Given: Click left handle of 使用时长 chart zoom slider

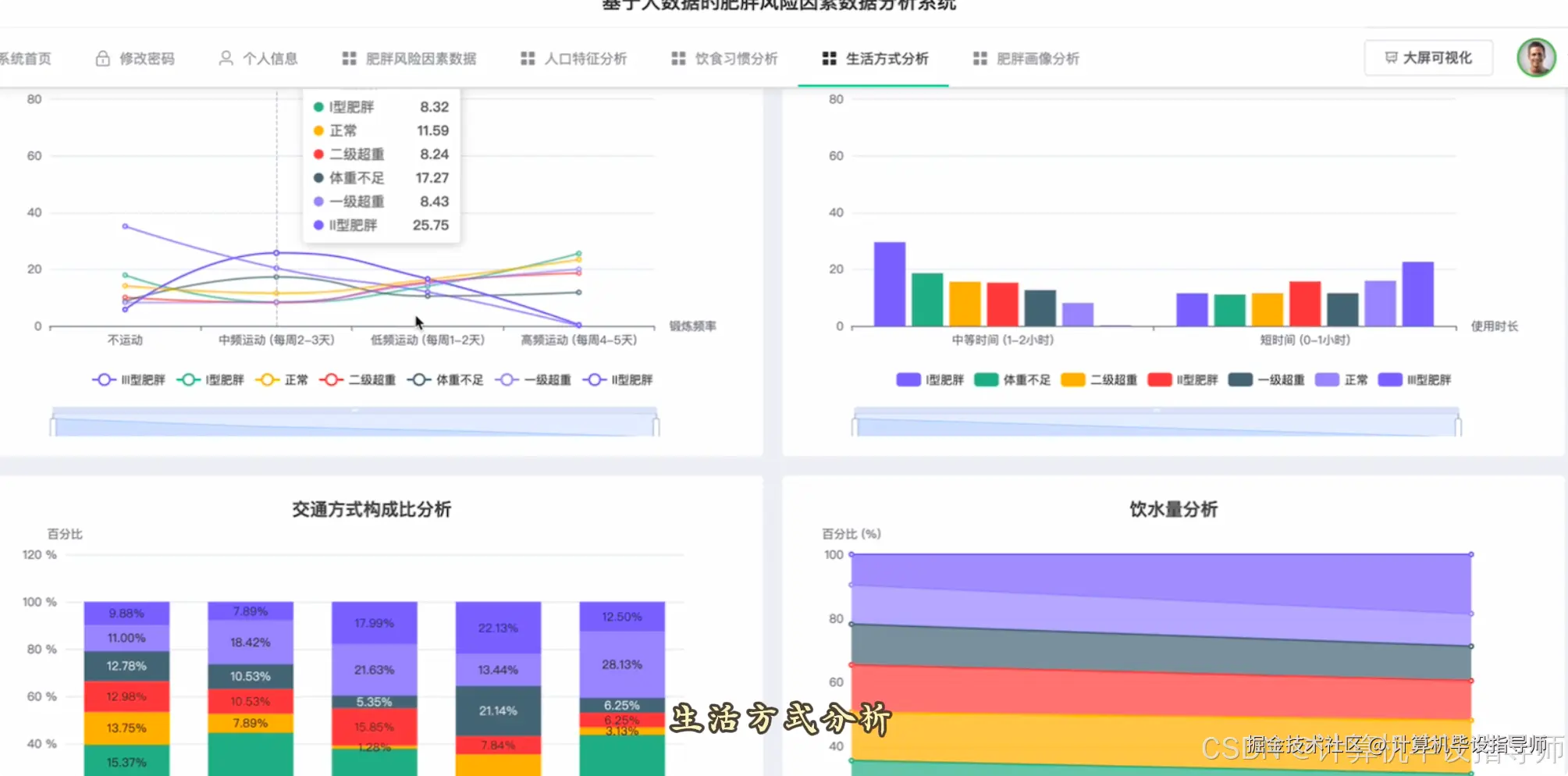Looking at the screenshot, I should pos(854,426).
